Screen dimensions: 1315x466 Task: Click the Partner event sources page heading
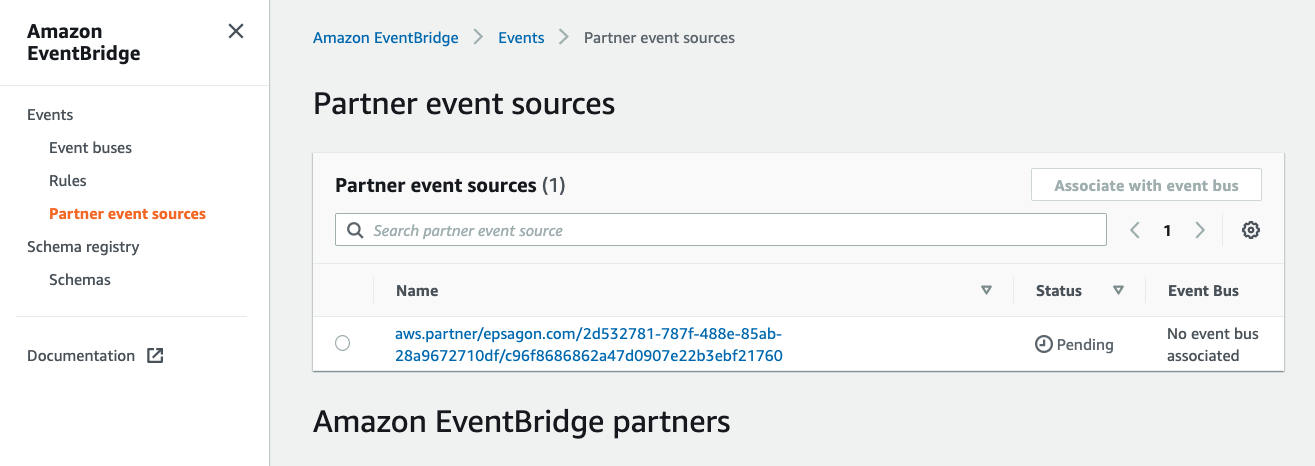464,103
